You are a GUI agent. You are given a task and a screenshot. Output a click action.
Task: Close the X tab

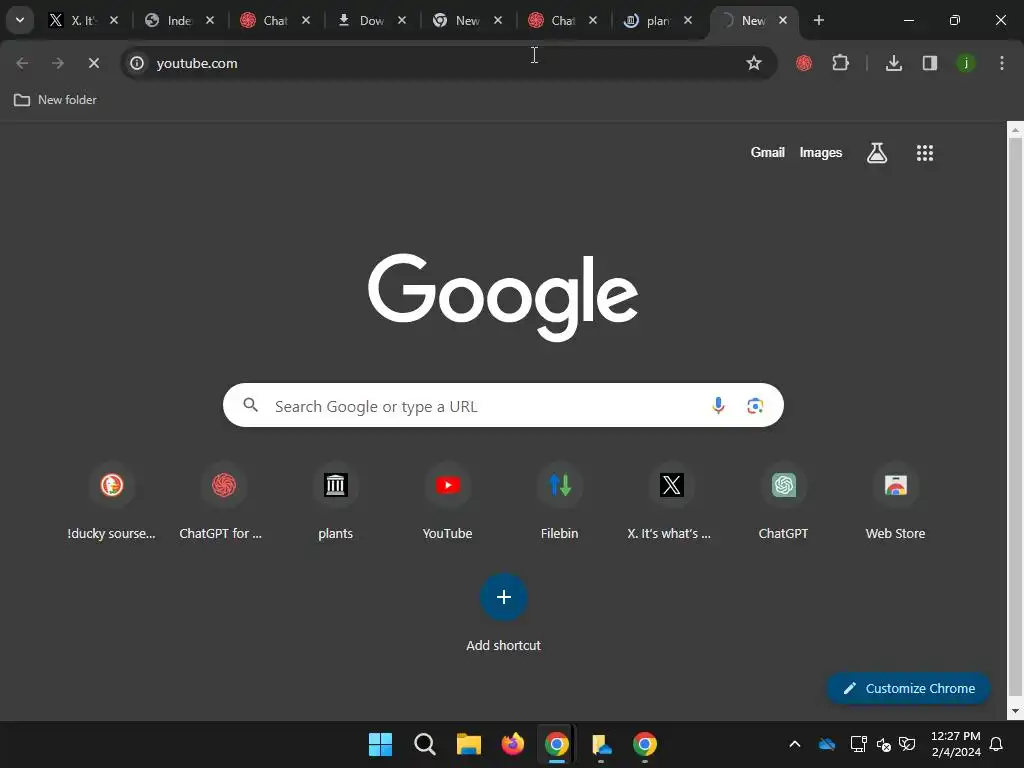coord(114,20)
